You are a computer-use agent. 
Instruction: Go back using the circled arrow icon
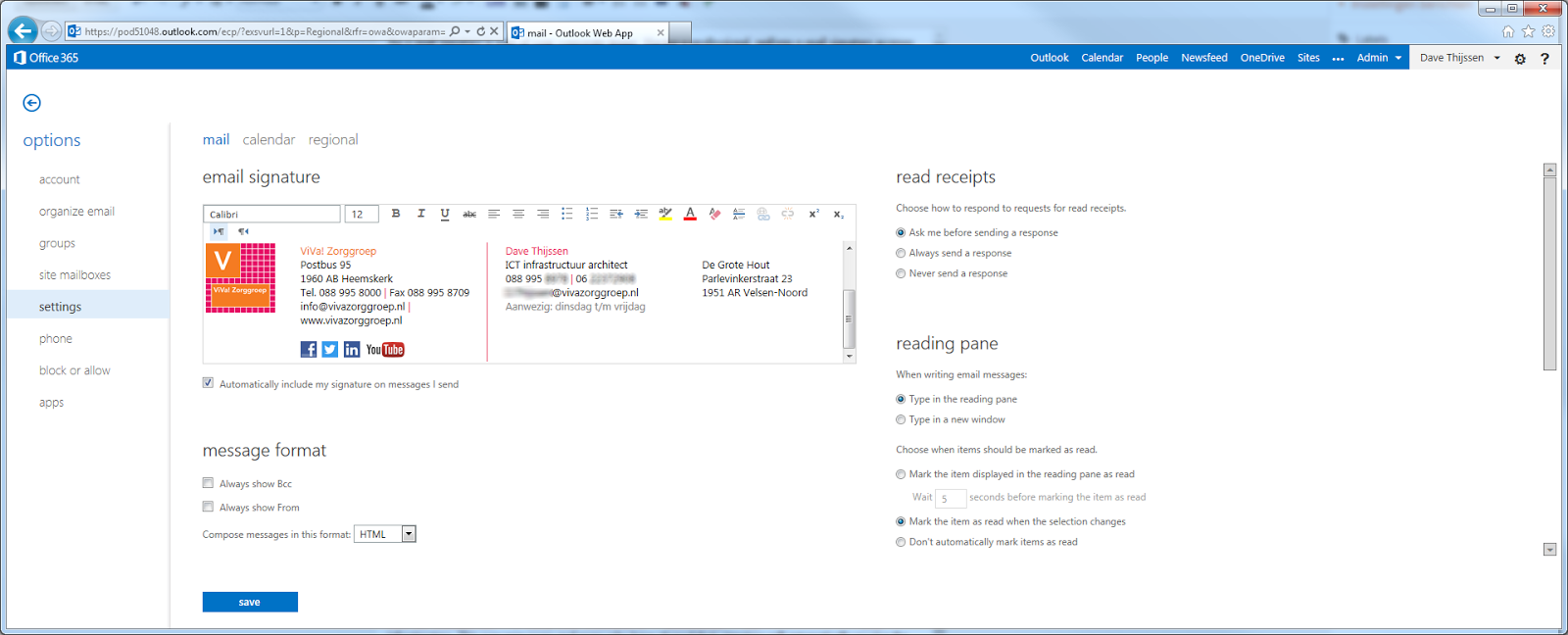[31, 103]
